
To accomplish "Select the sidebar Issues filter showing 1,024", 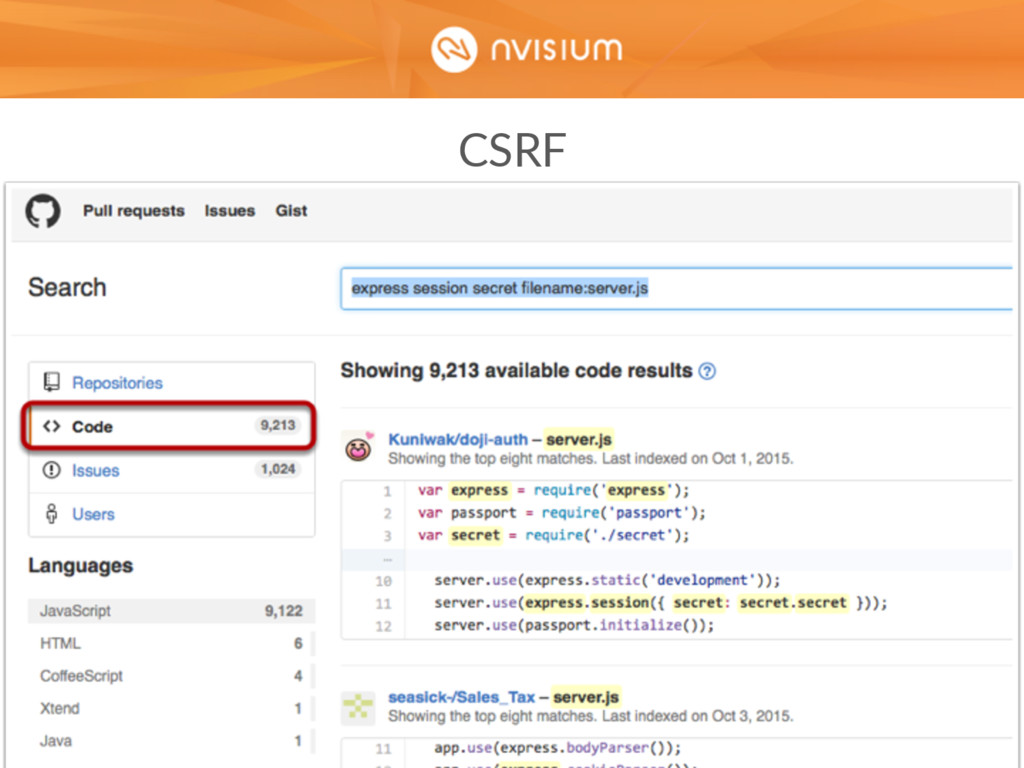I will 172,470.
